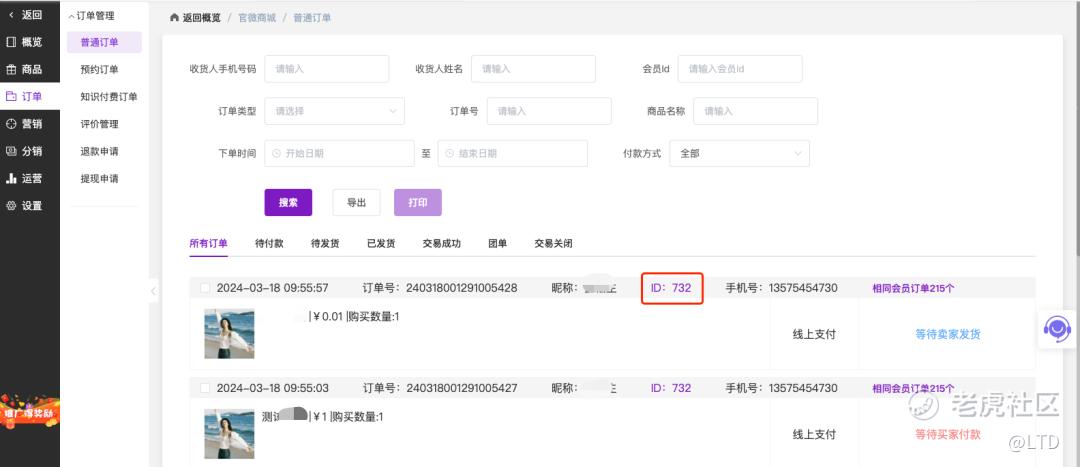Click the 导出 export button

point(356,203)
